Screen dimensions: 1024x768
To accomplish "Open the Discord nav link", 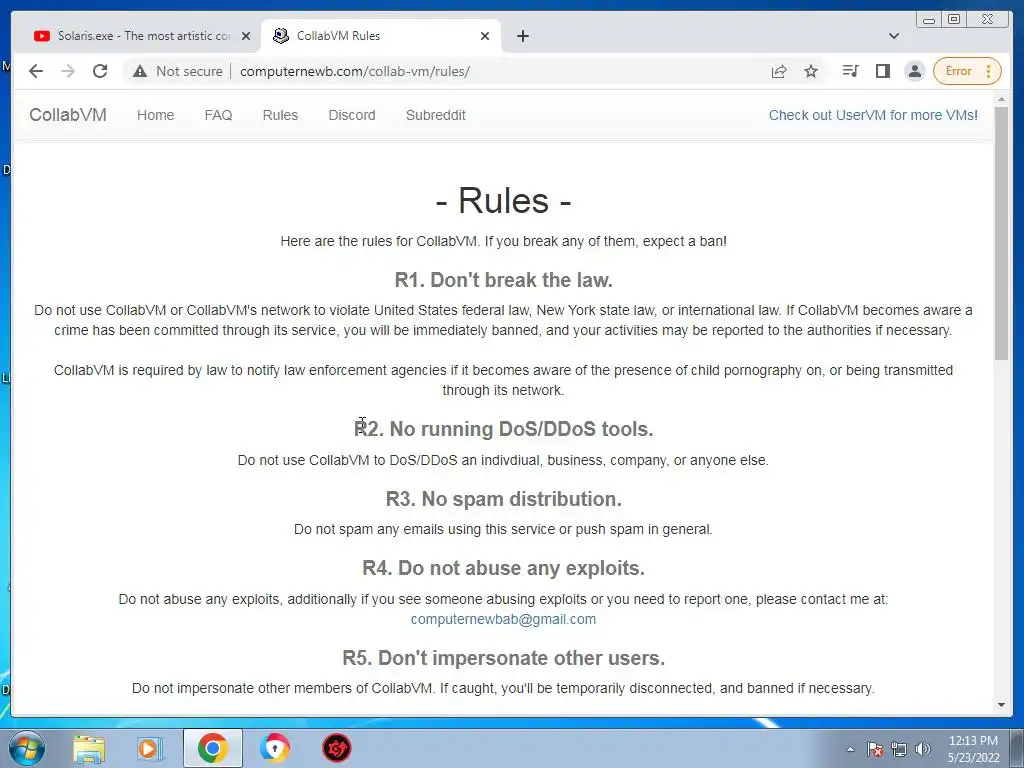I will point(352,115).
